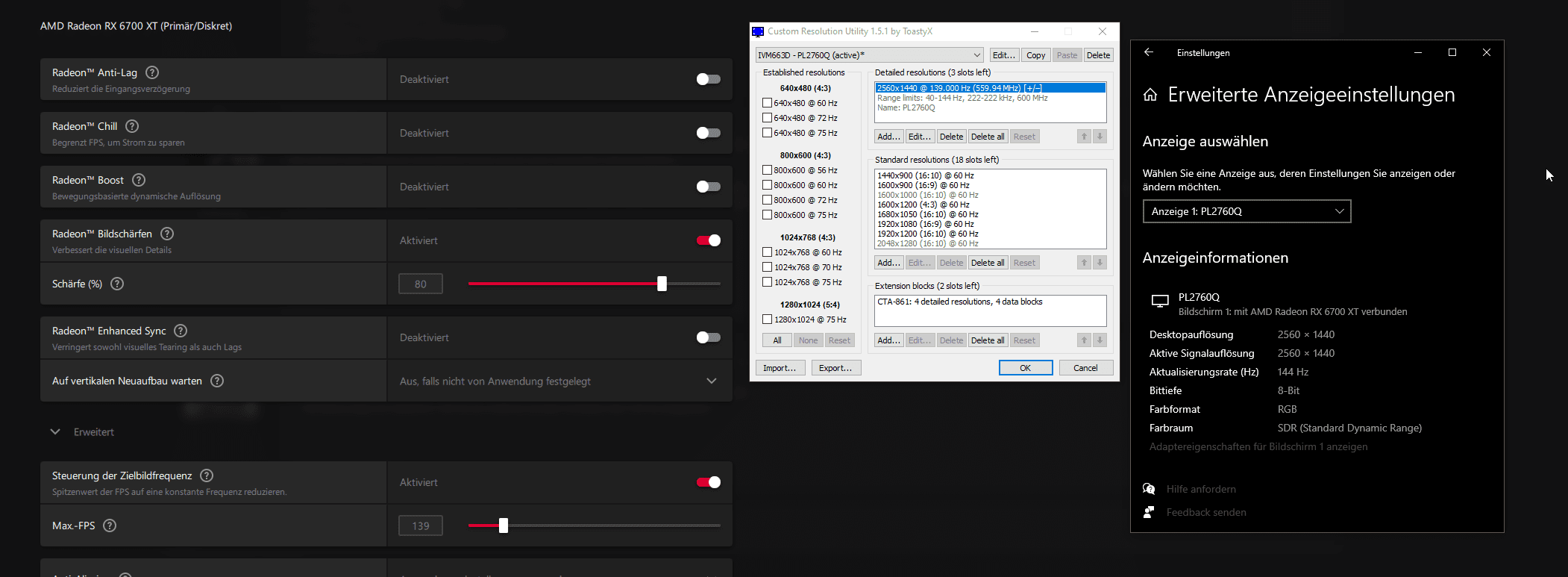Enable Radeon Anti-Lag toggle
Viewport: 1568px width, 577px height.
708,79
